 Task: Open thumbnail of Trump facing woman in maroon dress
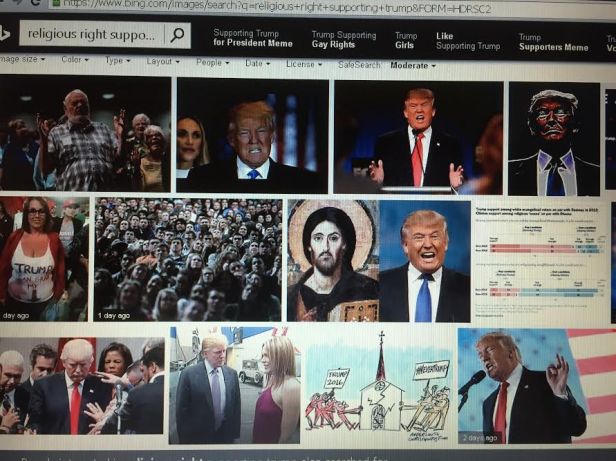pyautogui.click(x=235, y=385)
